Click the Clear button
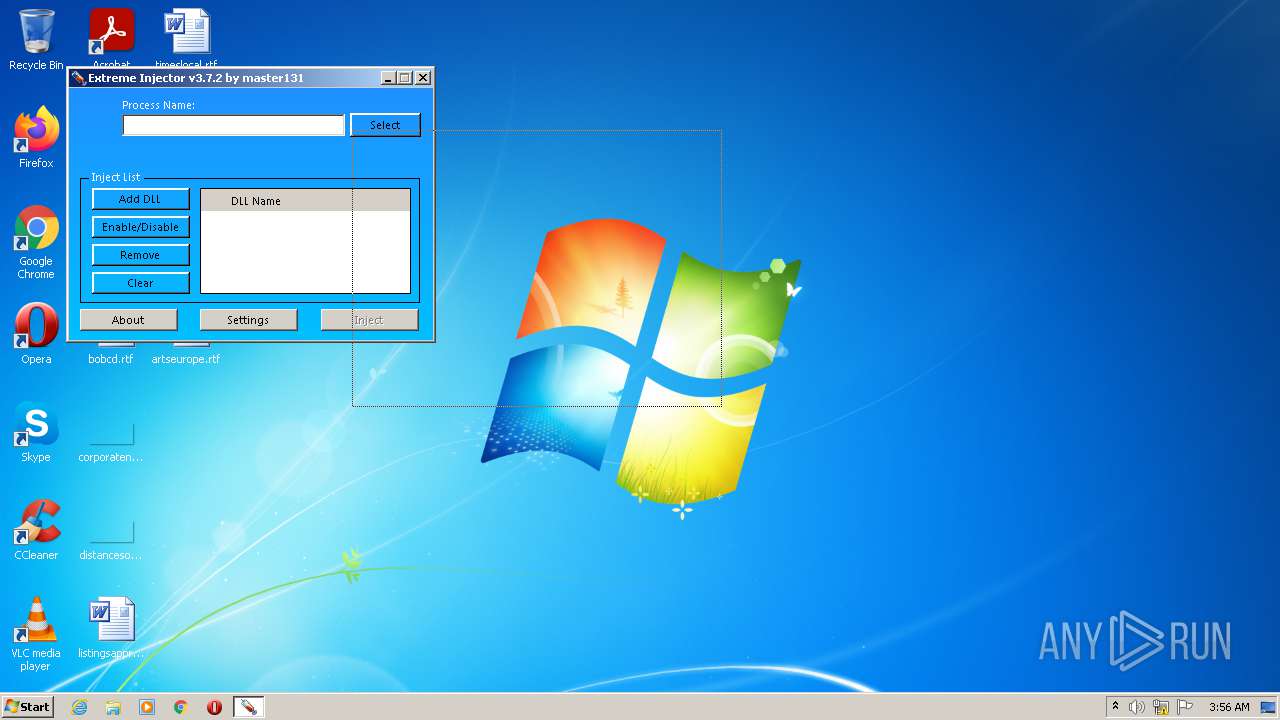 coord(140,283)
